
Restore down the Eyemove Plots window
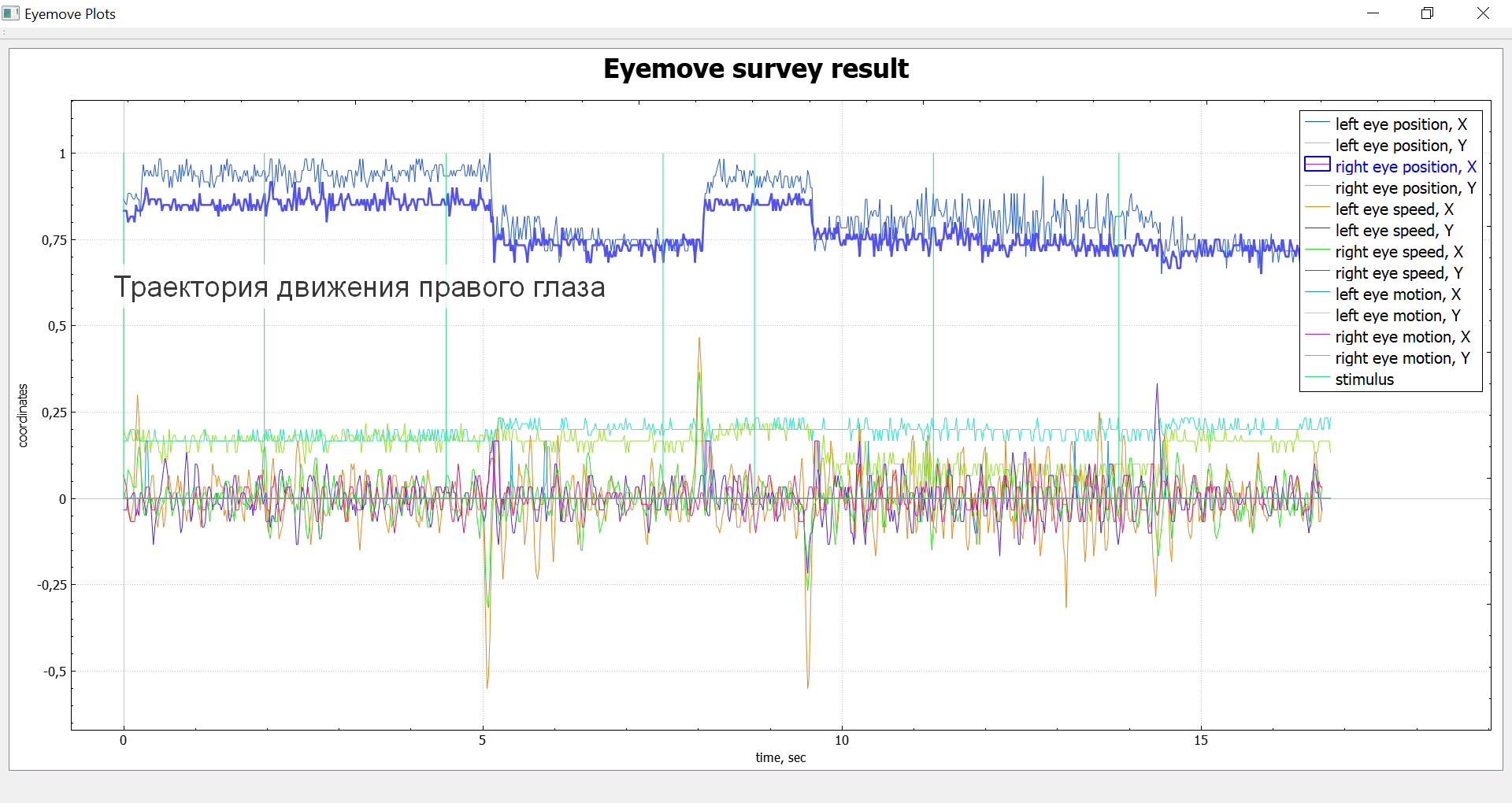[x=1427, y=13]
